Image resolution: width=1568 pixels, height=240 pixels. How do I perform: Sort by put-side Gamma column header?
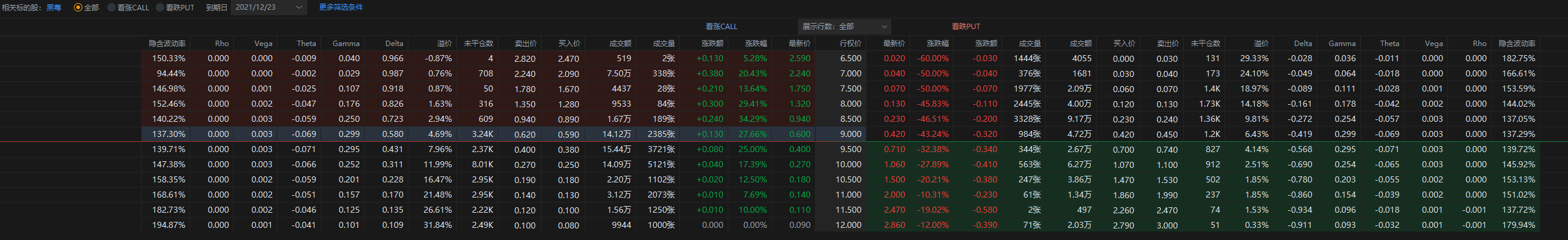click(x=1341, y=43)
